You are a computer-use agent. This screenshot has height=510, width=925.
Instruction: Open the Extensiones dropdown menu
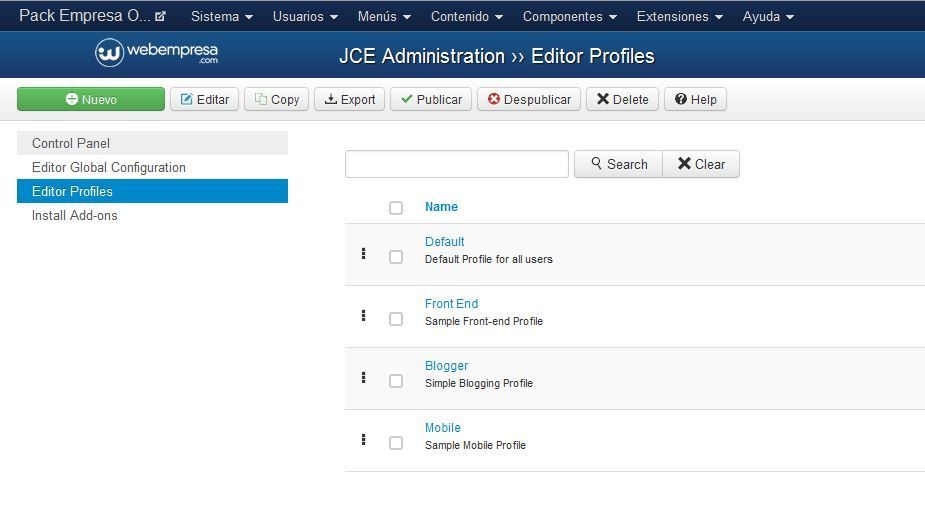point(680,17)
